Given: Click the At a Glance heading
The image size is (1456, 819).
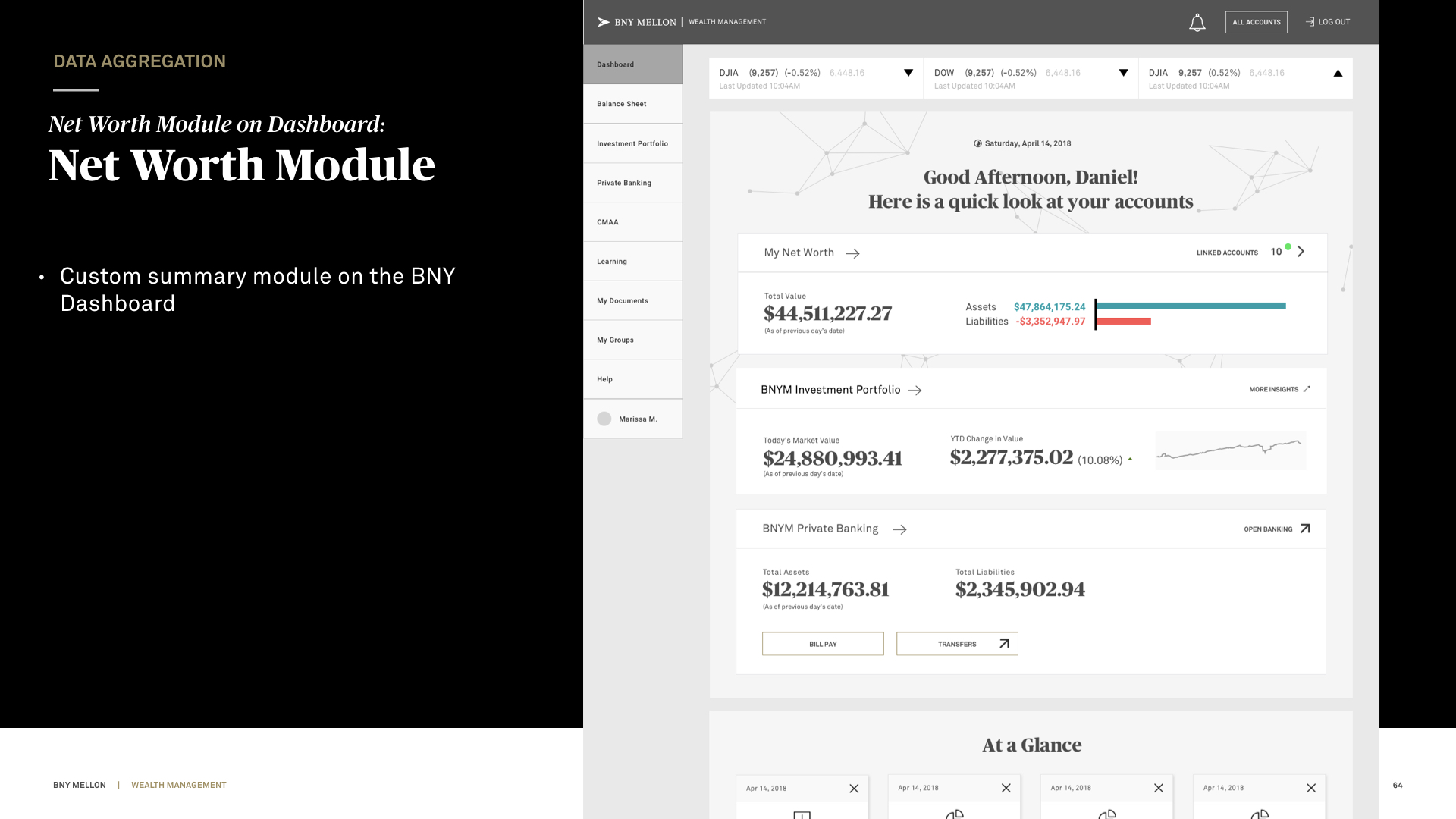Looking at the screenshot, I should [1032, 745].
